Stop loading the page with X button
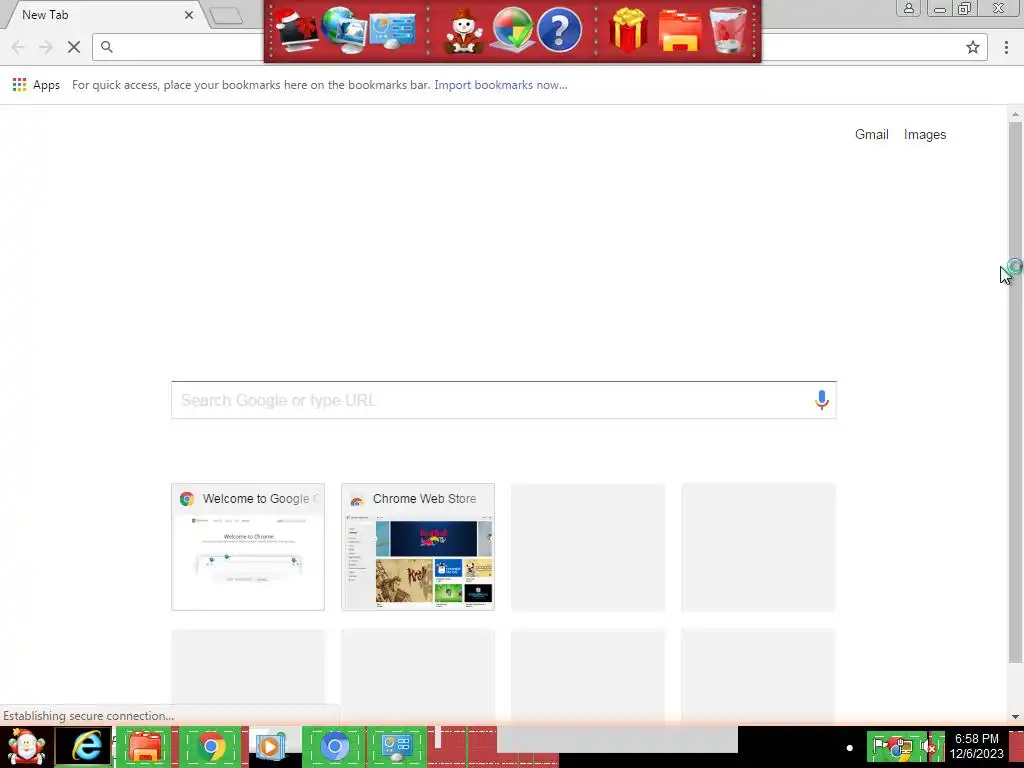The image size is (1024, 768). pyautogui.click(x=74, y=47)
